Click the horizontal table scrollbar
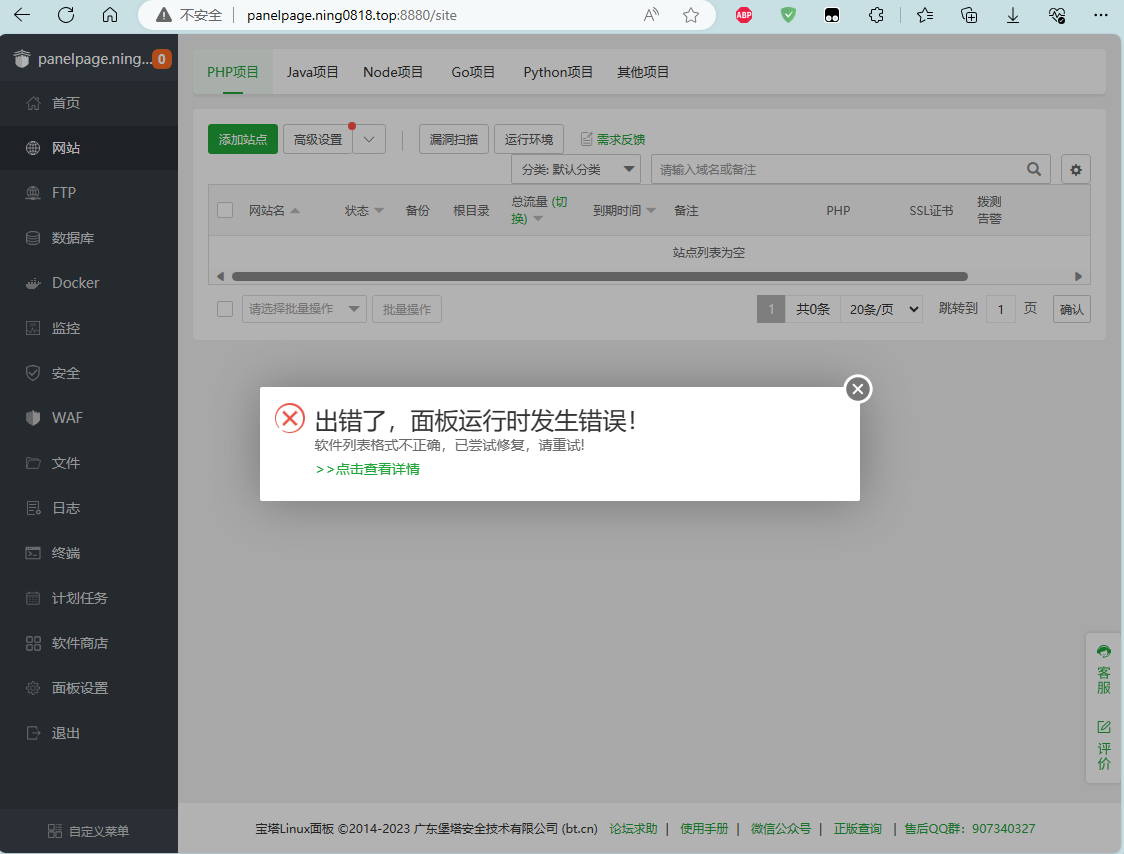 (x=599, y=277)
